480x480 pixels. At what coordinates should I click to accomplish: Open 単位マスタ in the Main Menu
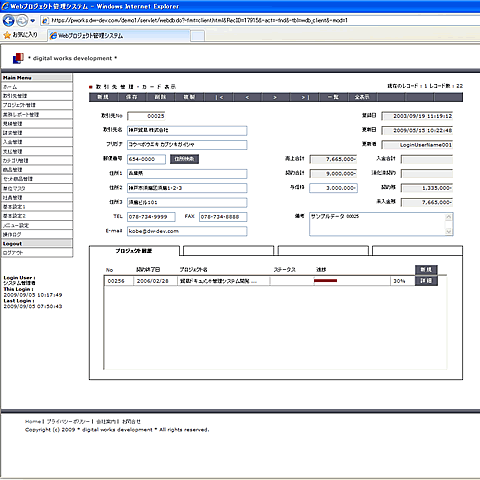(x=37, y=188)
